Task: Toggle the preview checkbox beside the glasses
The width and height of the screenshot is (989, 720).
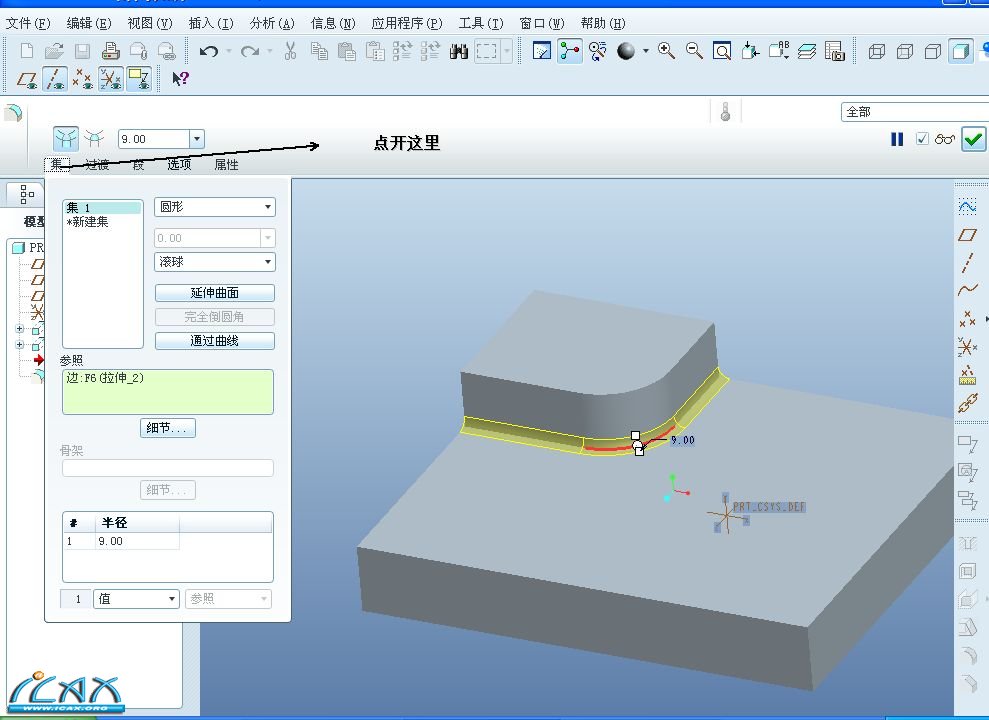Action: (923, 140)
